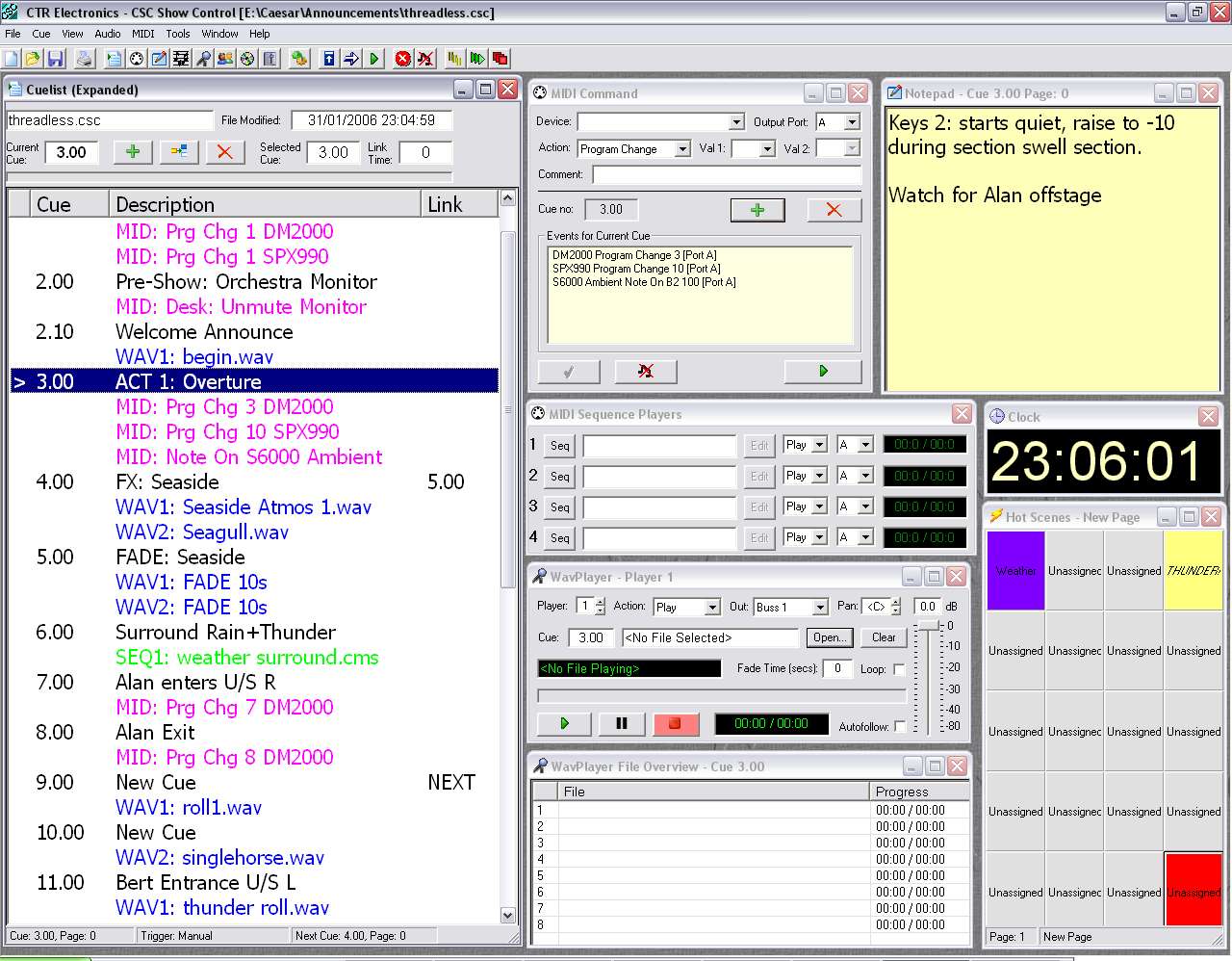Viewport: 1232px width, 961px height.
Task: Click the green play button in WavPlayer
Action: coord(564,723)
